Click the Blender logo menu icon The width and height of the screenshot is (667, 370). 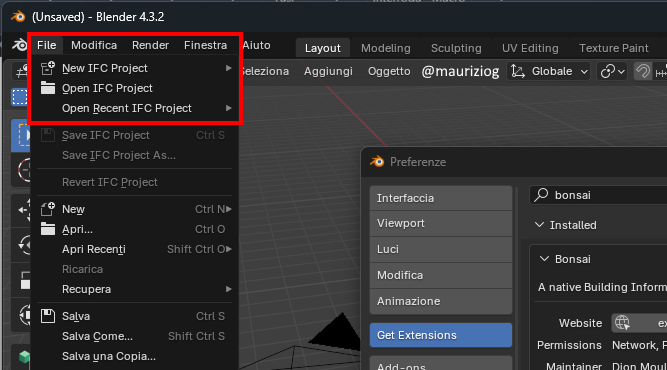click(x=19, y=45)
